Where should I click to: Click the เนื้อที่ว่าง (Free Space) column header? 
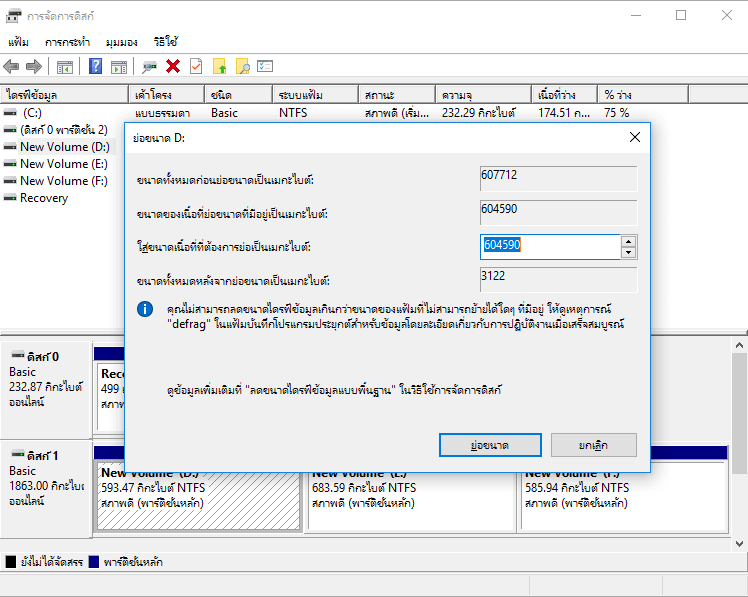click(565, 94)
